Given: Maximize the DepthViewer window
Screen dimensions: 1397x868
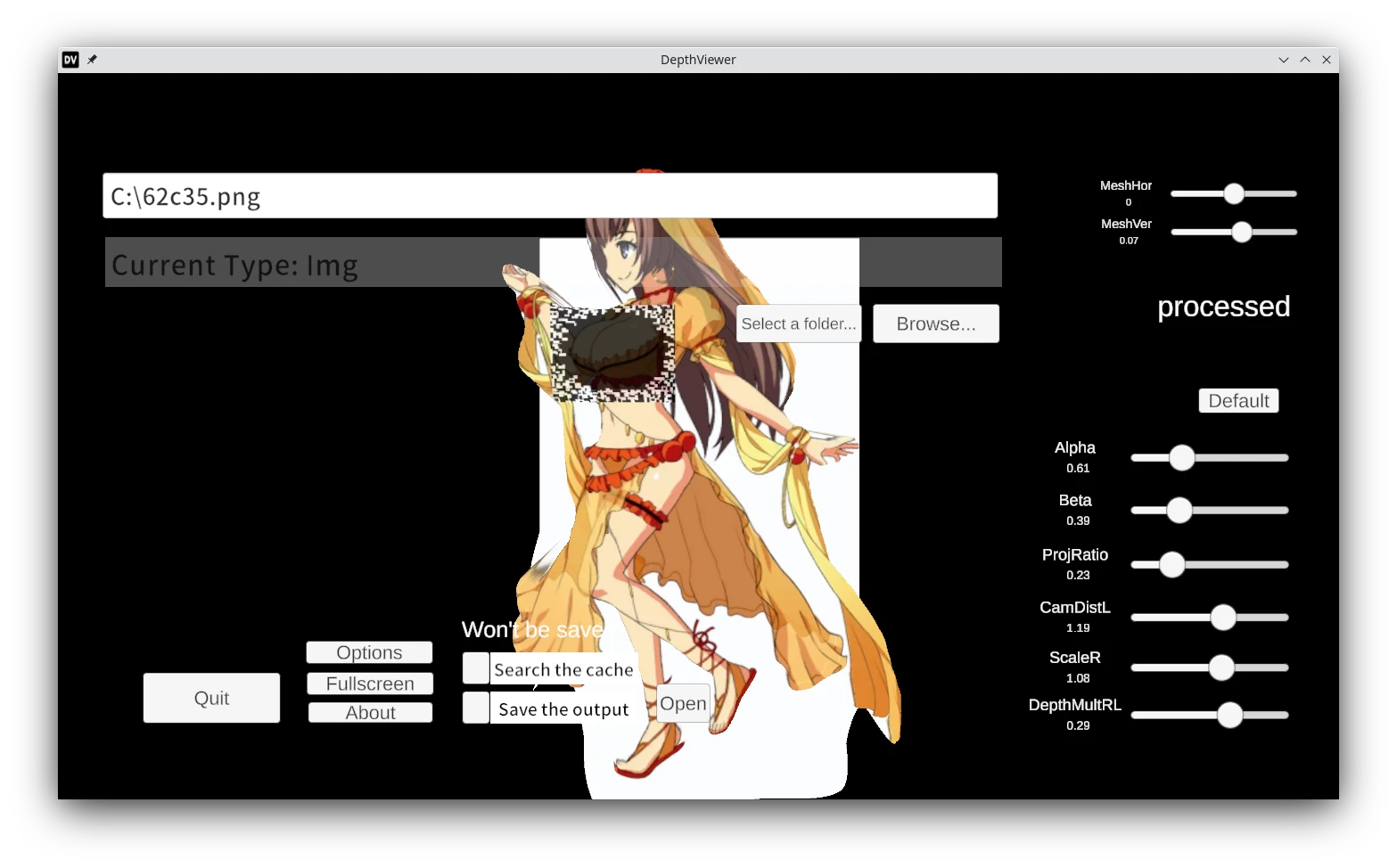Looking at the screenshot, I should (x=1305, y=60).
